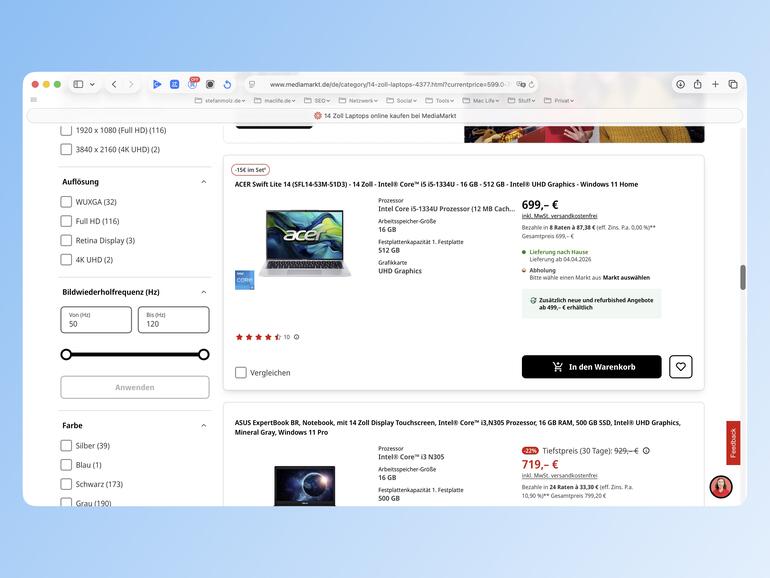Viewport: 770px width, 578px height.
Task: Click the page vertical scrollbar thumb
Action: [743, 277]
